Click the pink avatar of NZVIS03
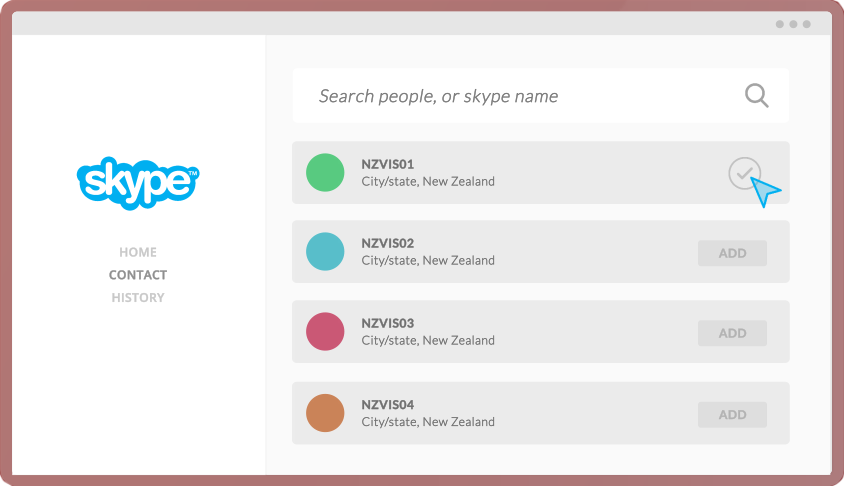The width and height of the screenshot is (844, 486). [325, 332]
